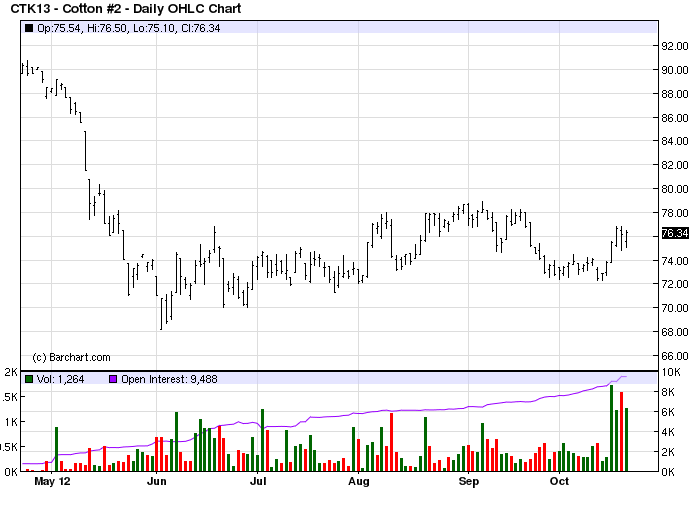Click the 78.00 price axis label

(x=675, y=213)
